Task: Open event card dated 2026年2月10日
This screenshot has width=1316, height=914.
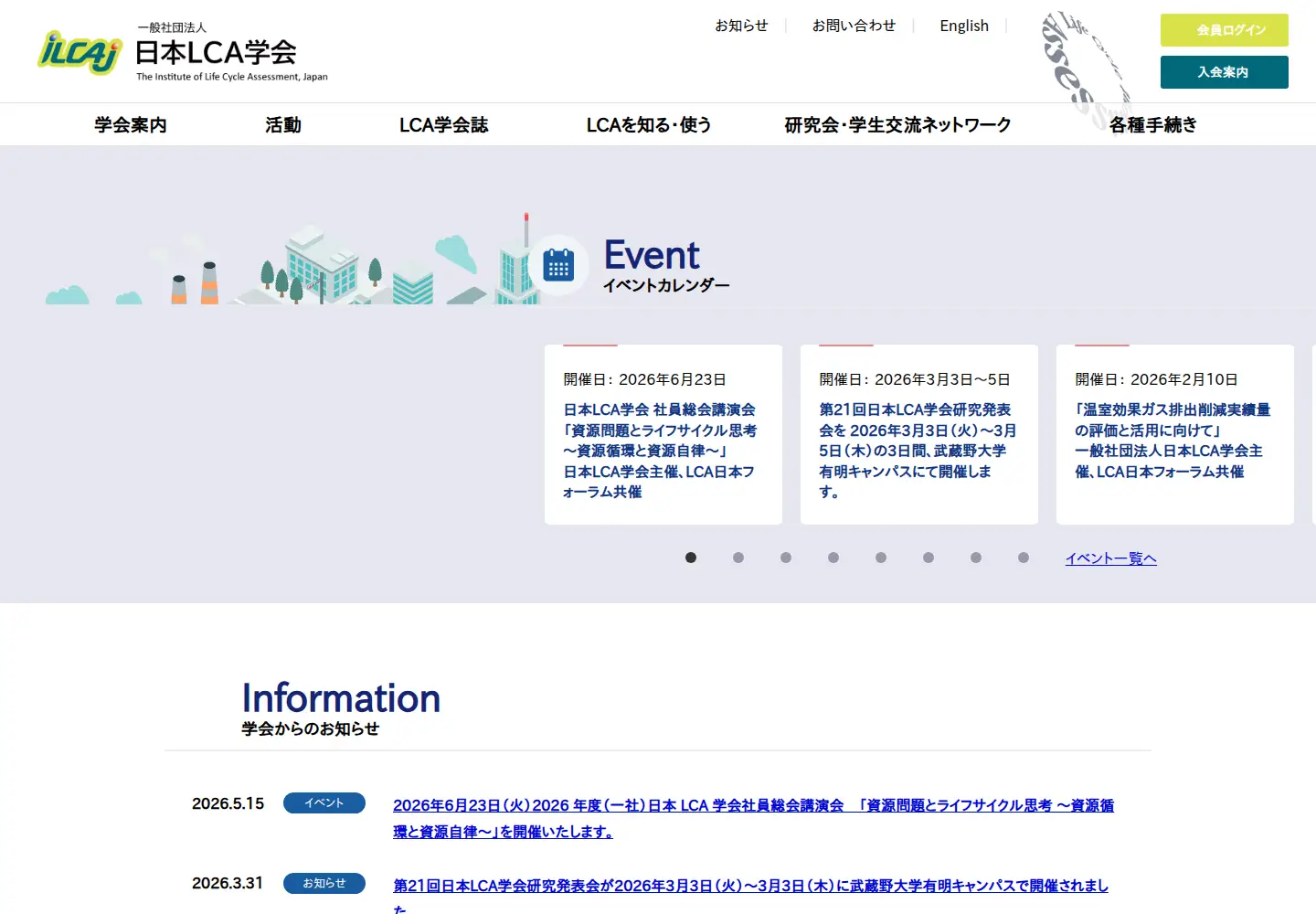Action: [1175, 434]
